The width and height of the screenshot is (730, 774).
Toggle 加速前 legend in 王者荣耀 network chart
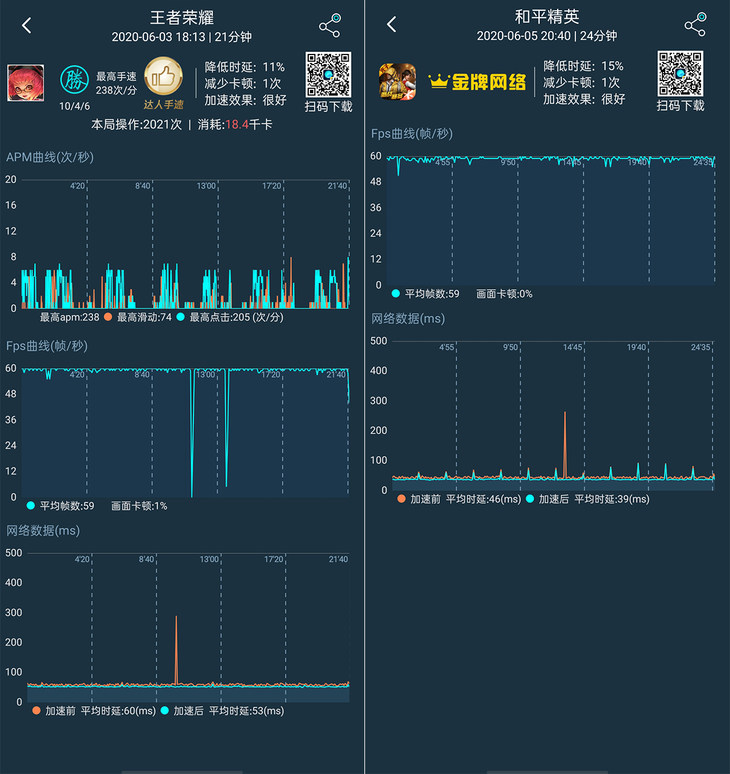36,711
